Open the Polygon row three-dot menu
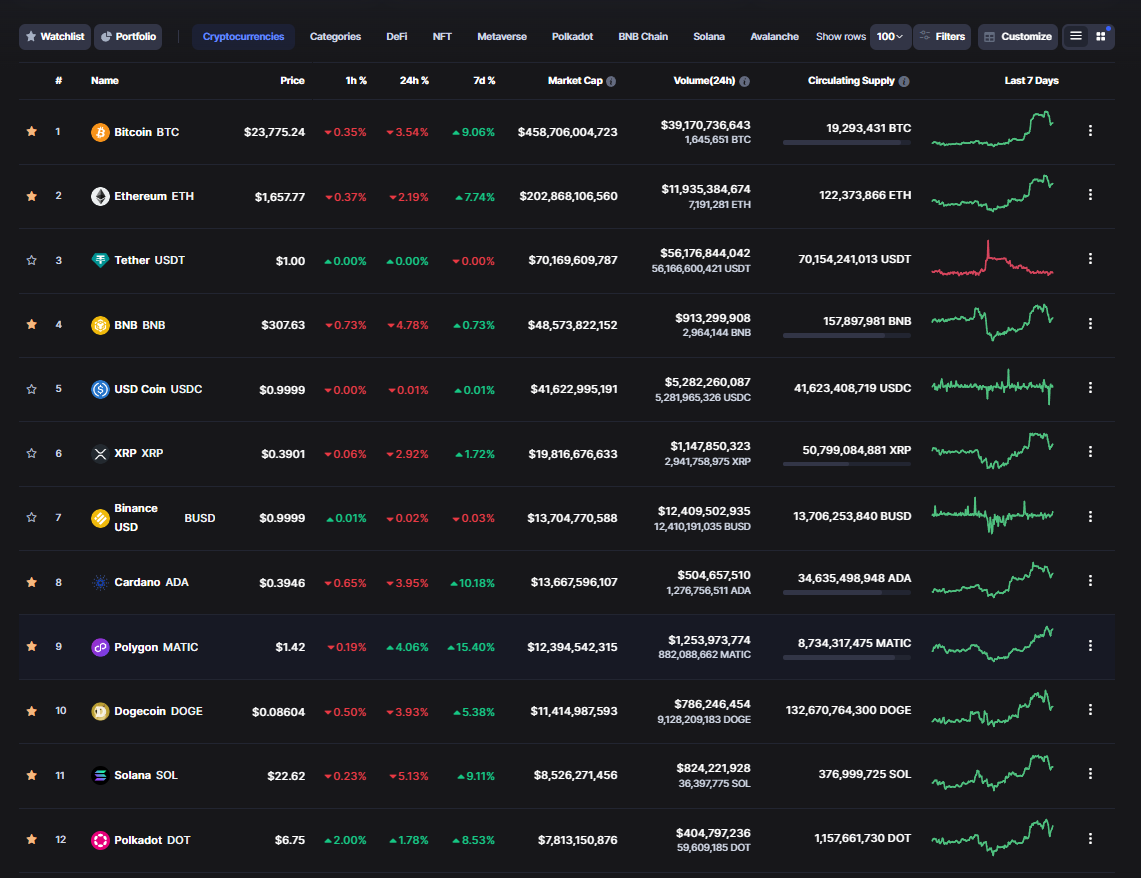This screenshot has height=878, width=1141. point(1090,646)
